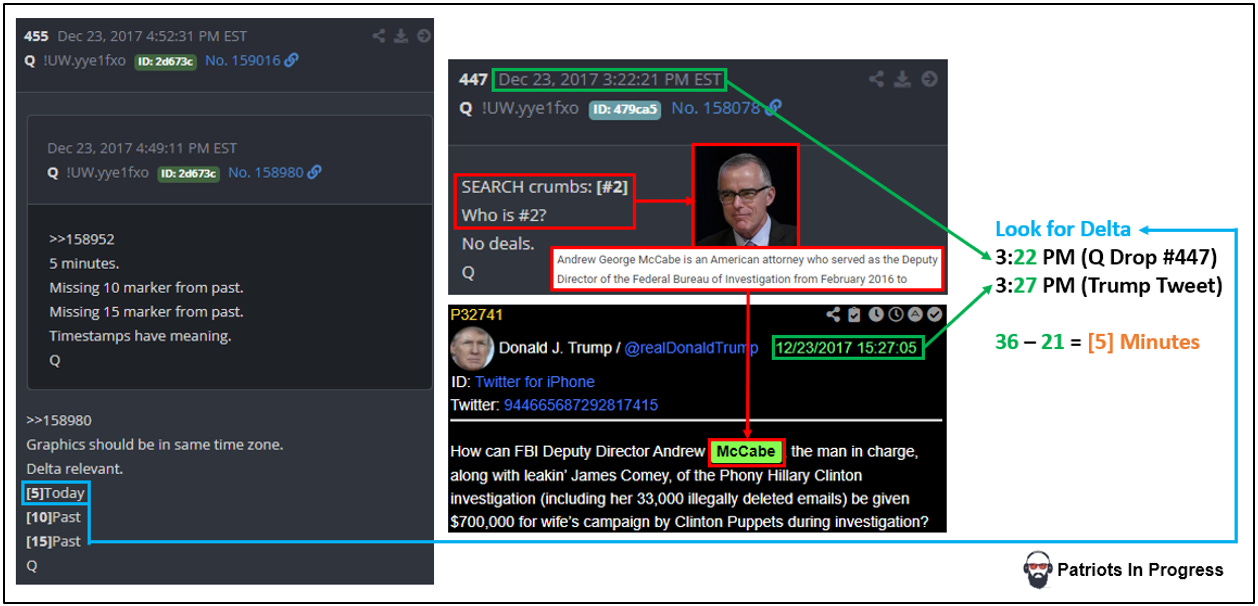1258x606 pixels.
Task: Click the arrow circle icon on post 447
Action: (x=929, y=79)
